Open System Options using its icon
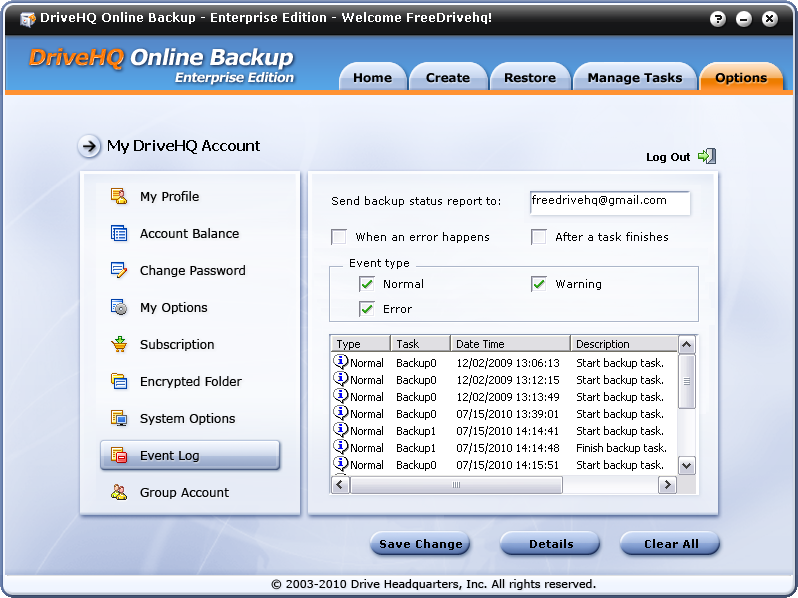Viewport: 798px width, 598px height. coord(119,418)
